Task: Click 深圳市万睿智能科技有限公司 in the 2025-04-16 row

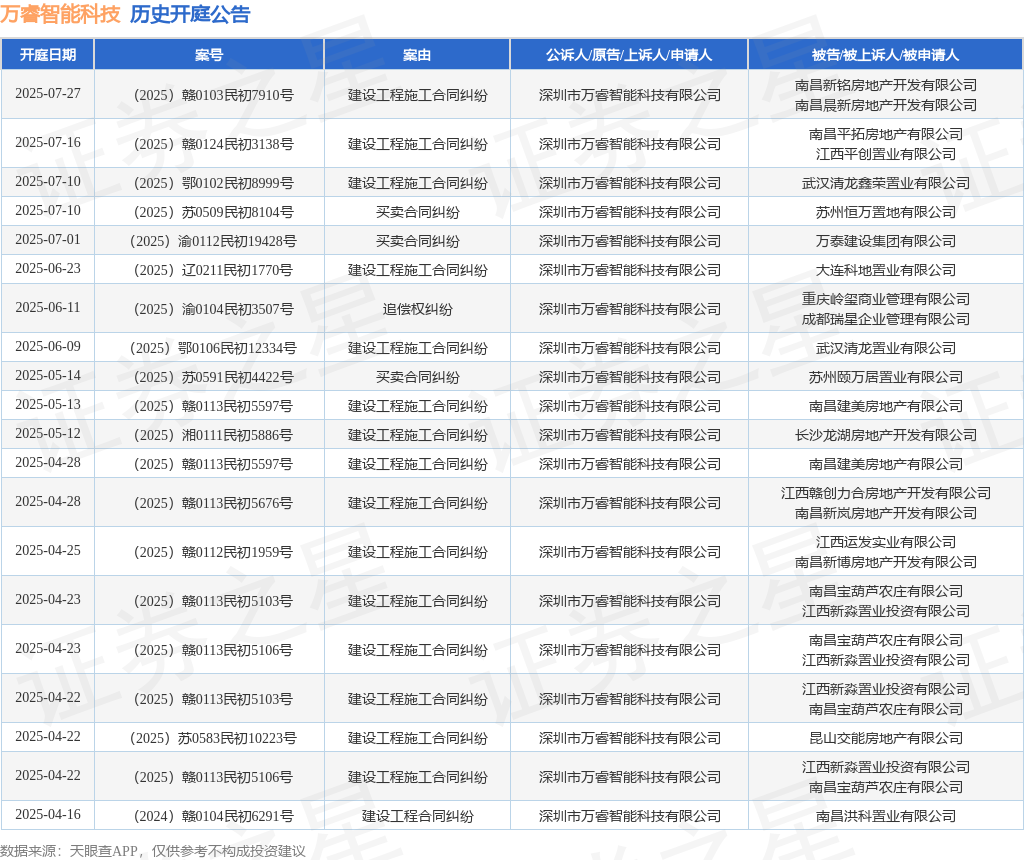Action: tap(630, 816)
